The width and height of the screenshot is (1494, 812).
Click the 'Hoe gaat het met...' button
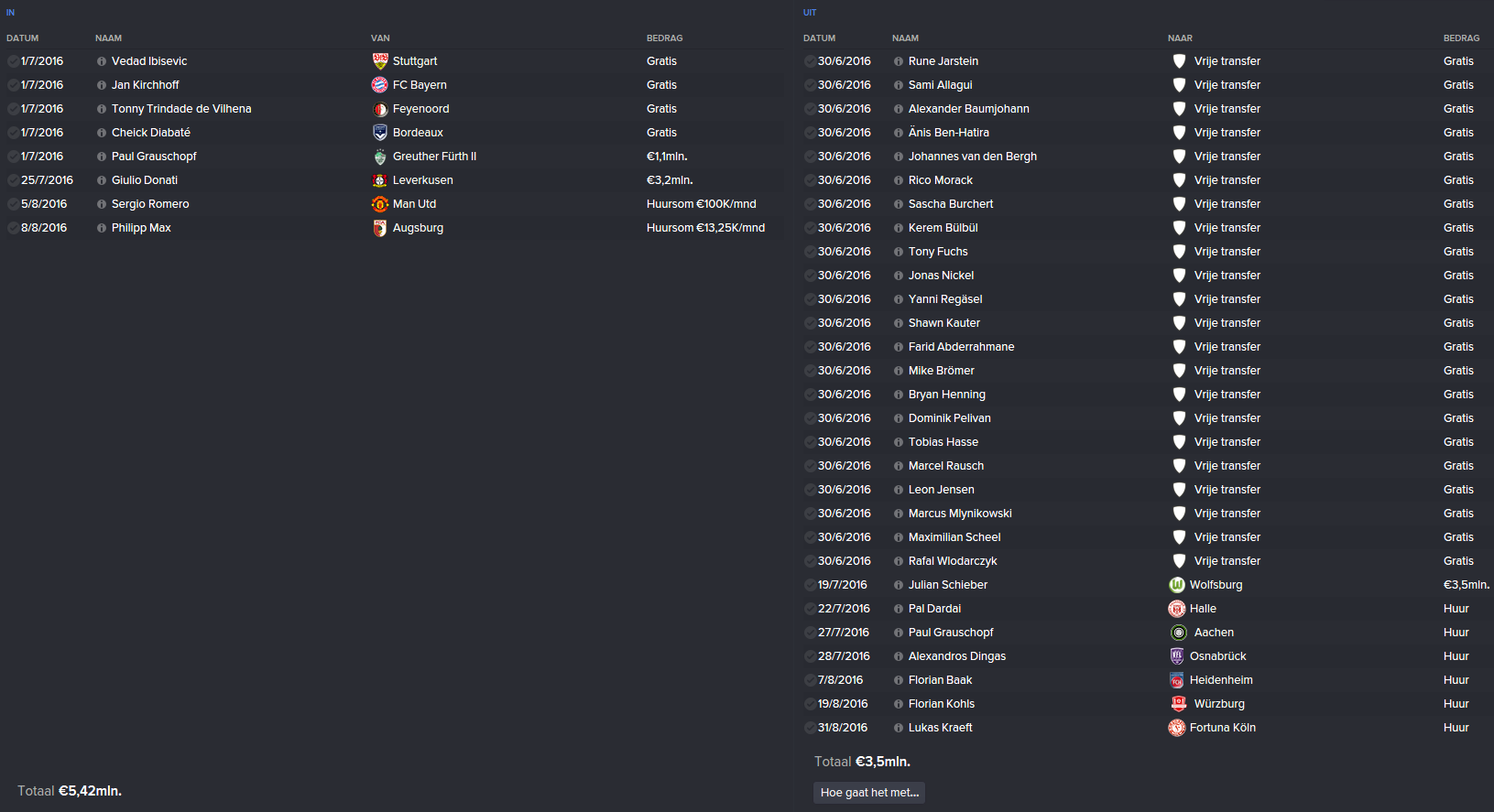869,793
